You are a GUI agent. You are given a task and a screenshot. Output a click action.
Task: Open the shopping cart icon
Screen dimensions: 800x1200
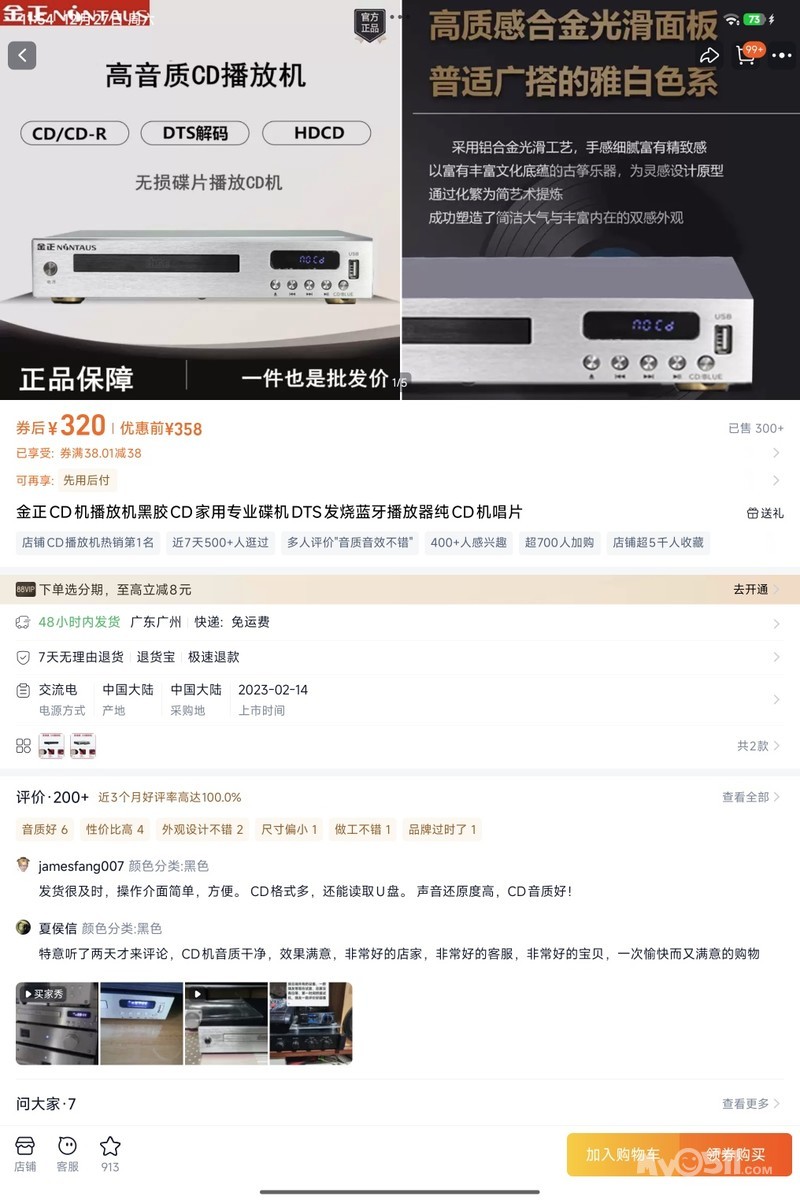[747, 55]
